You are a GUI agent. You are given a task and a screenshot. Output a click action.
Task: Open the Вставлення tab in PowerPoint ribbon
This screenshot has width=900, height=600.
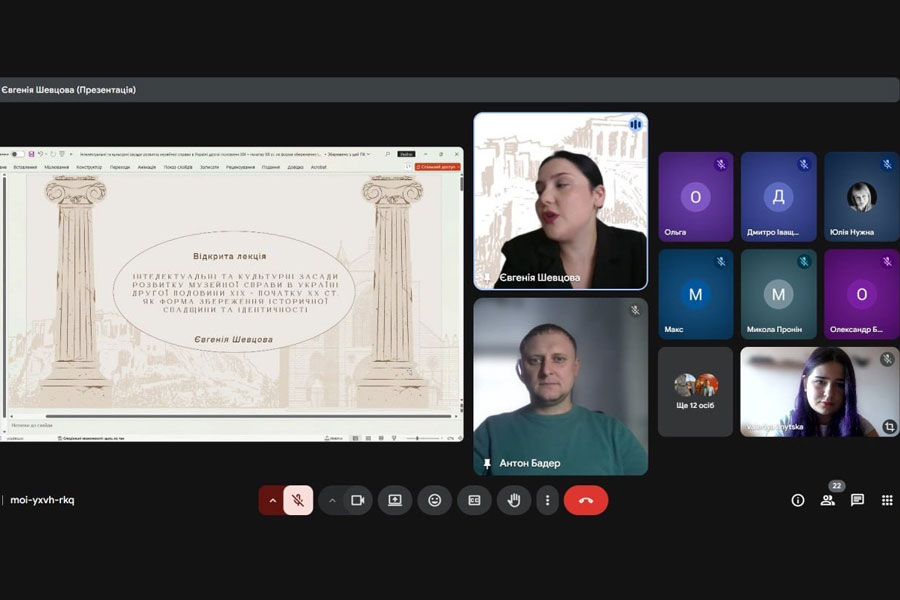click(25, 167)
